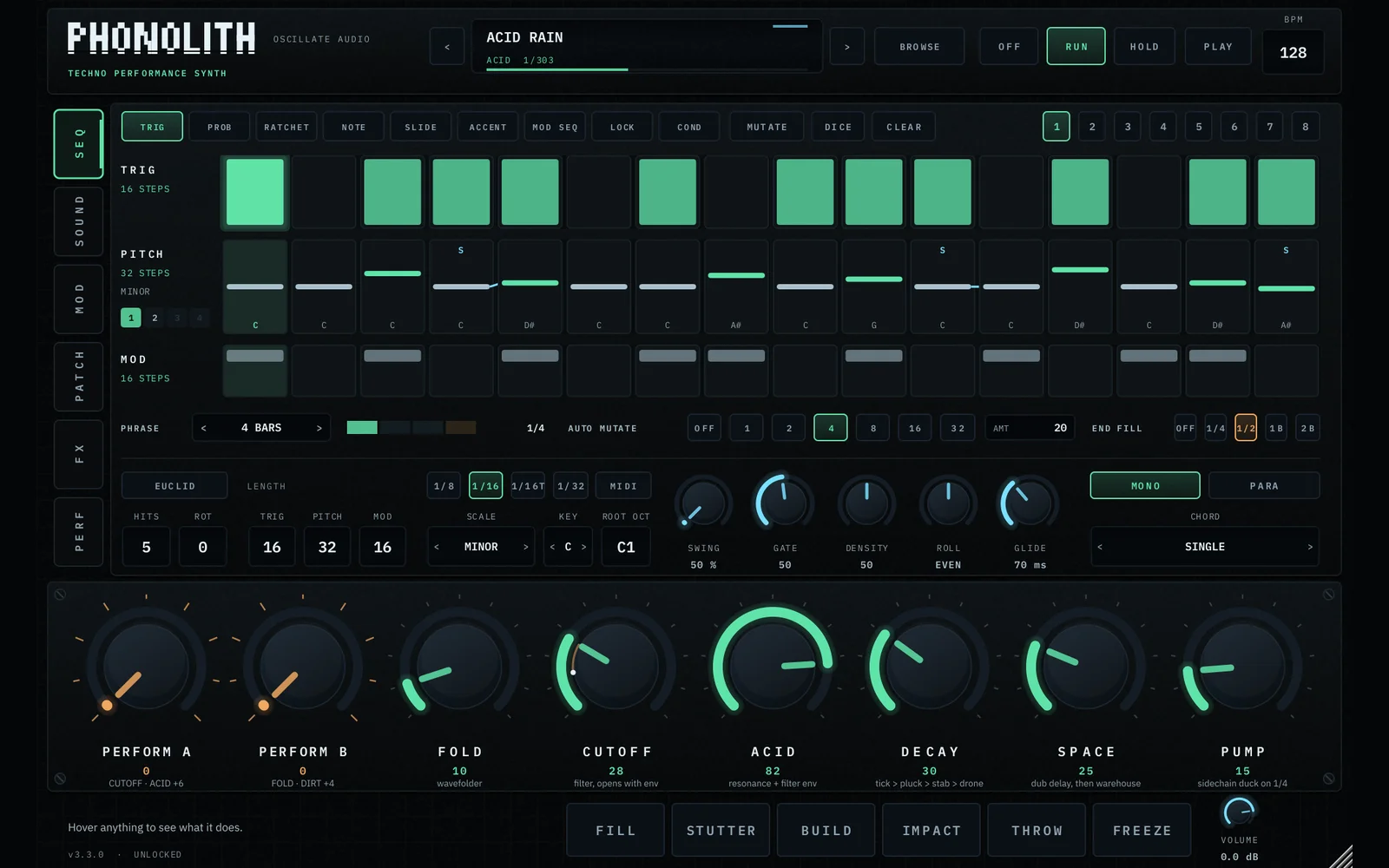Click the Density knob
Viewport: 1389px width, 868px height.
[866, 503]
